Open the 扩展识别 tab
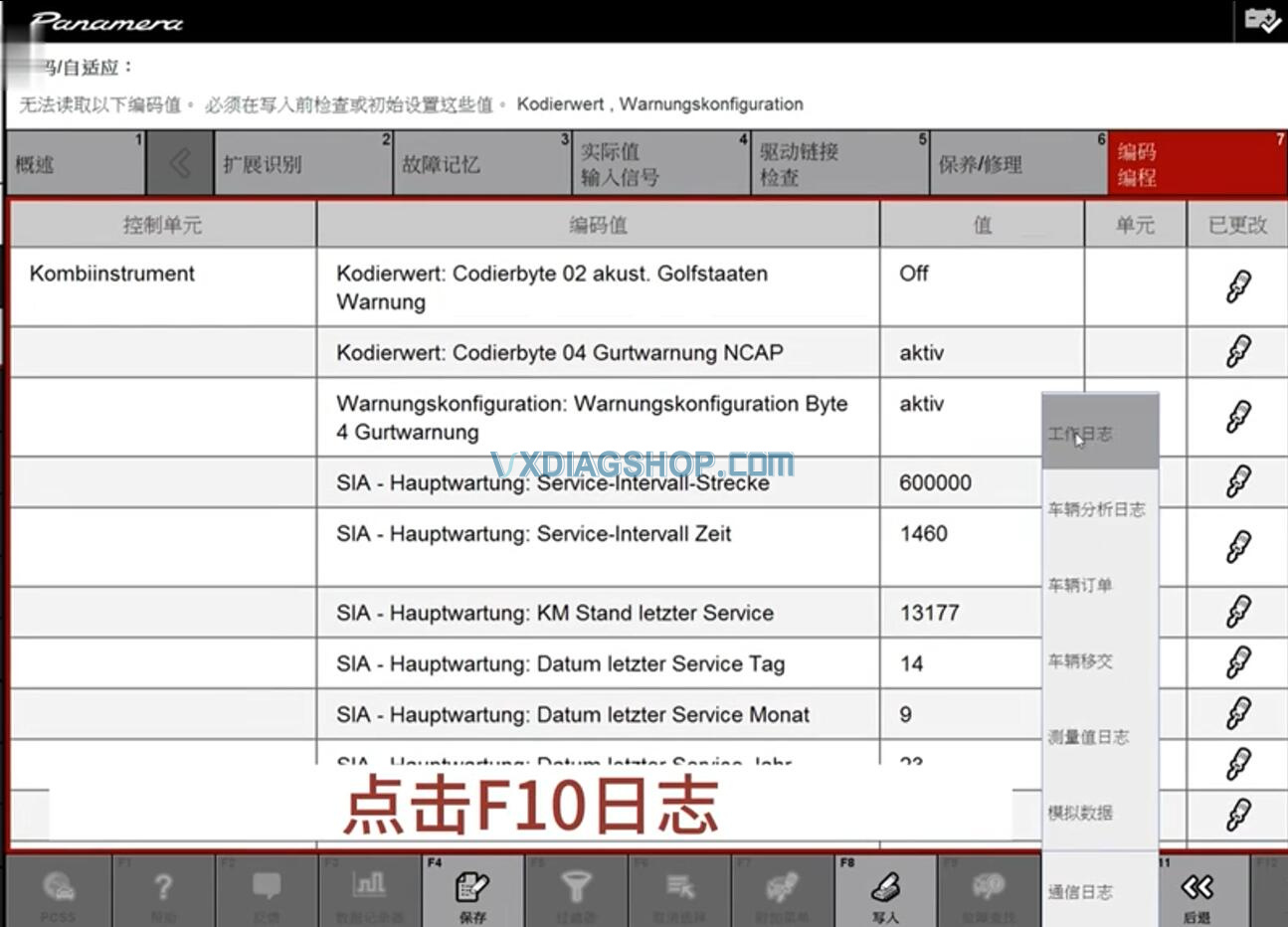This screenshot has width=1288, height=927. point(303,163)
